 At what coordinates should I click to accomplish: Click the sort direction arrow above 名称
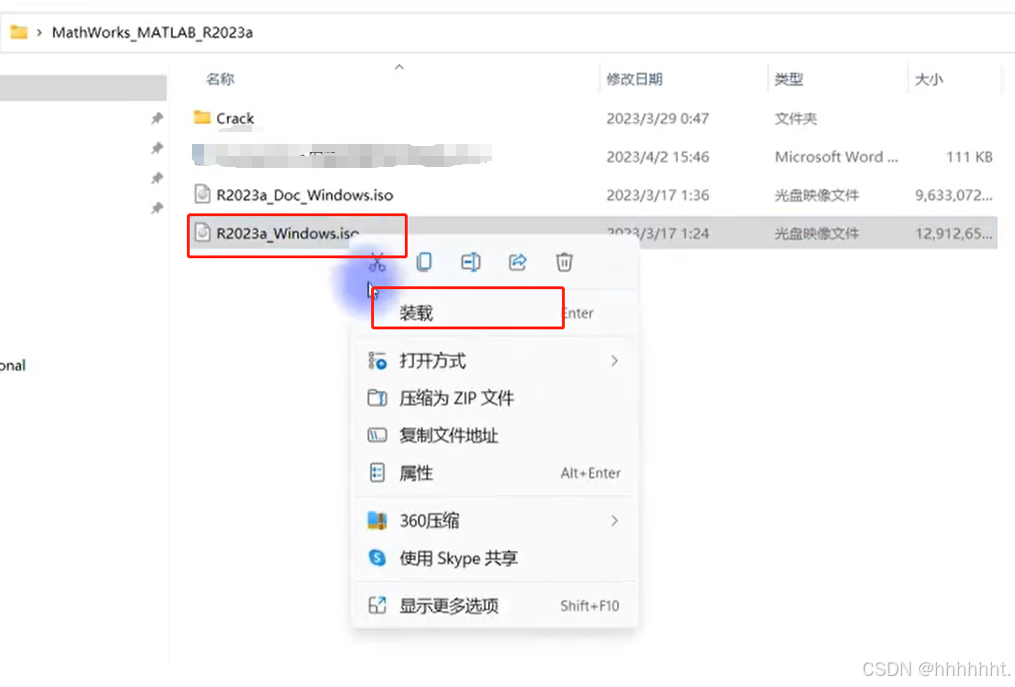coord(399,67)
